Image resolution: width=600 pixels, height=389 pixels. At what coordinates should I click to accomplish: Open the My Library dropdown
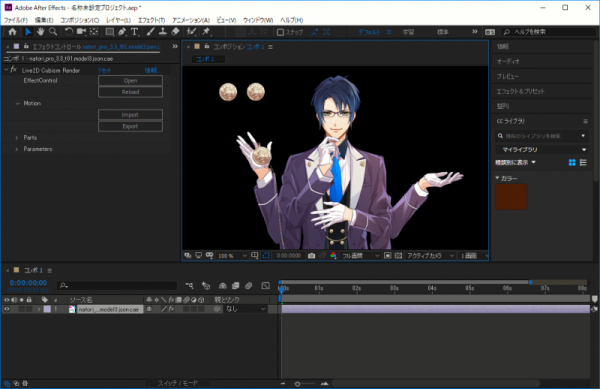point(542,150)
